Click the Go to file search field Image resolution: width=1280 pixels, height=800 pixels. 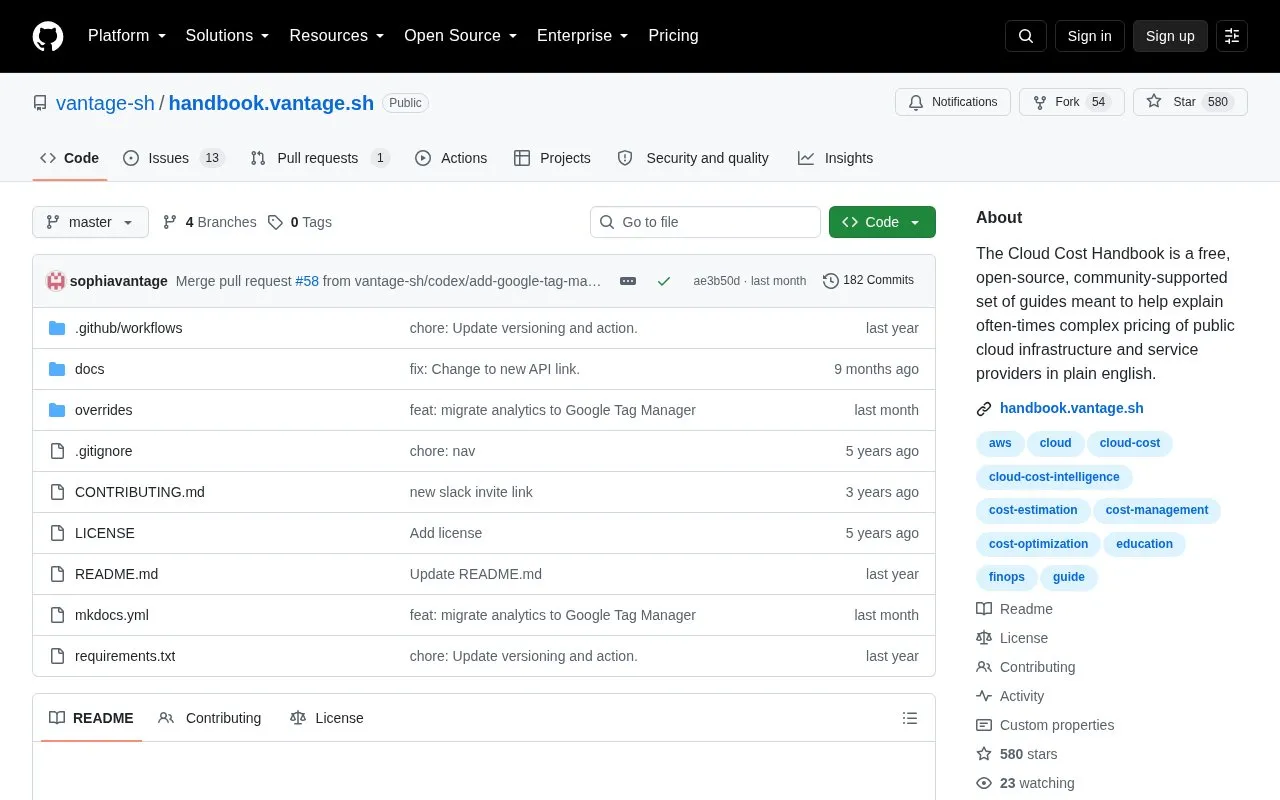[x=705, y=222]
